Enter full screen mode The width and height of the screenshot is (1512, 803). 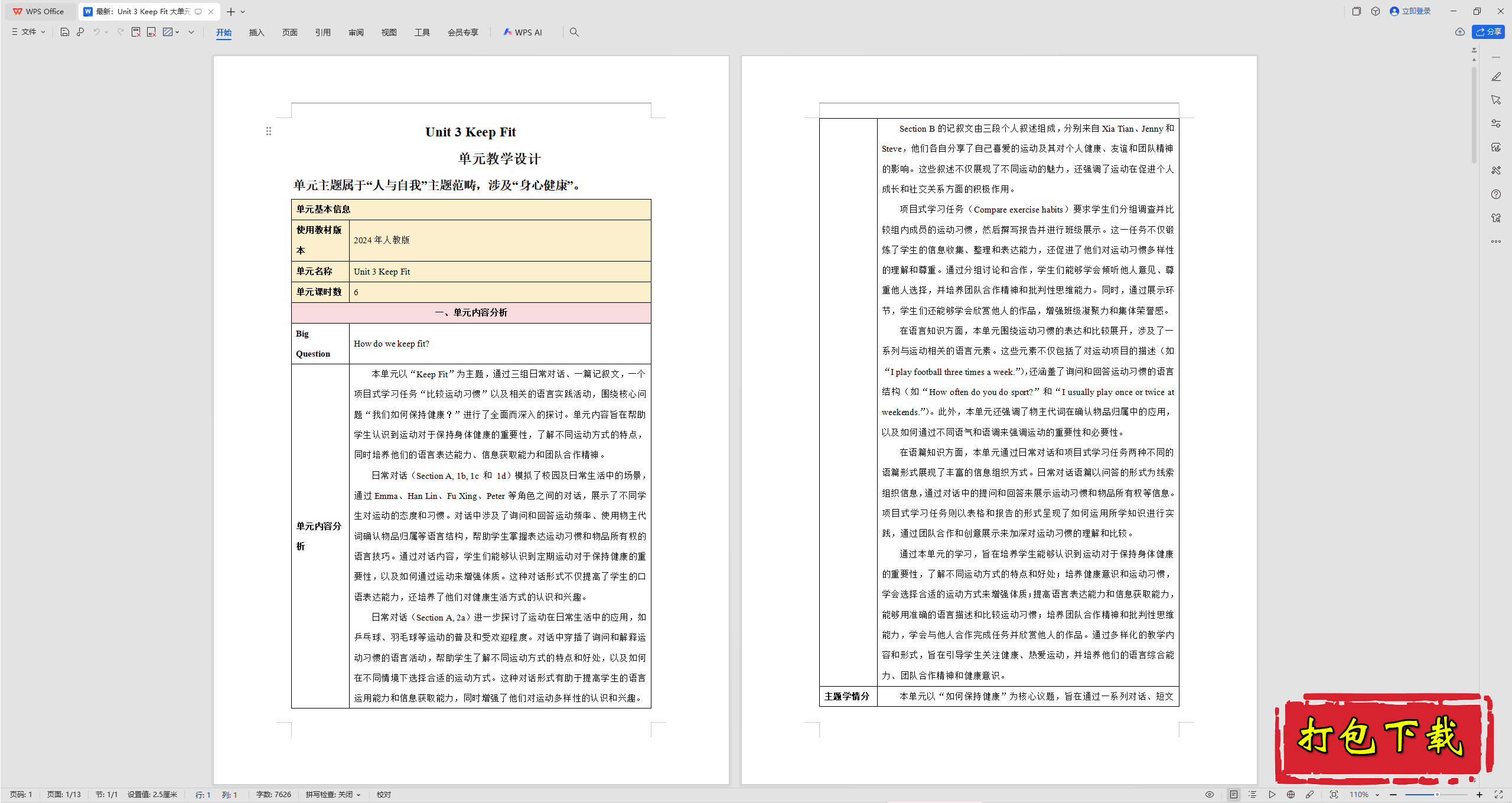pos(1498,795)
